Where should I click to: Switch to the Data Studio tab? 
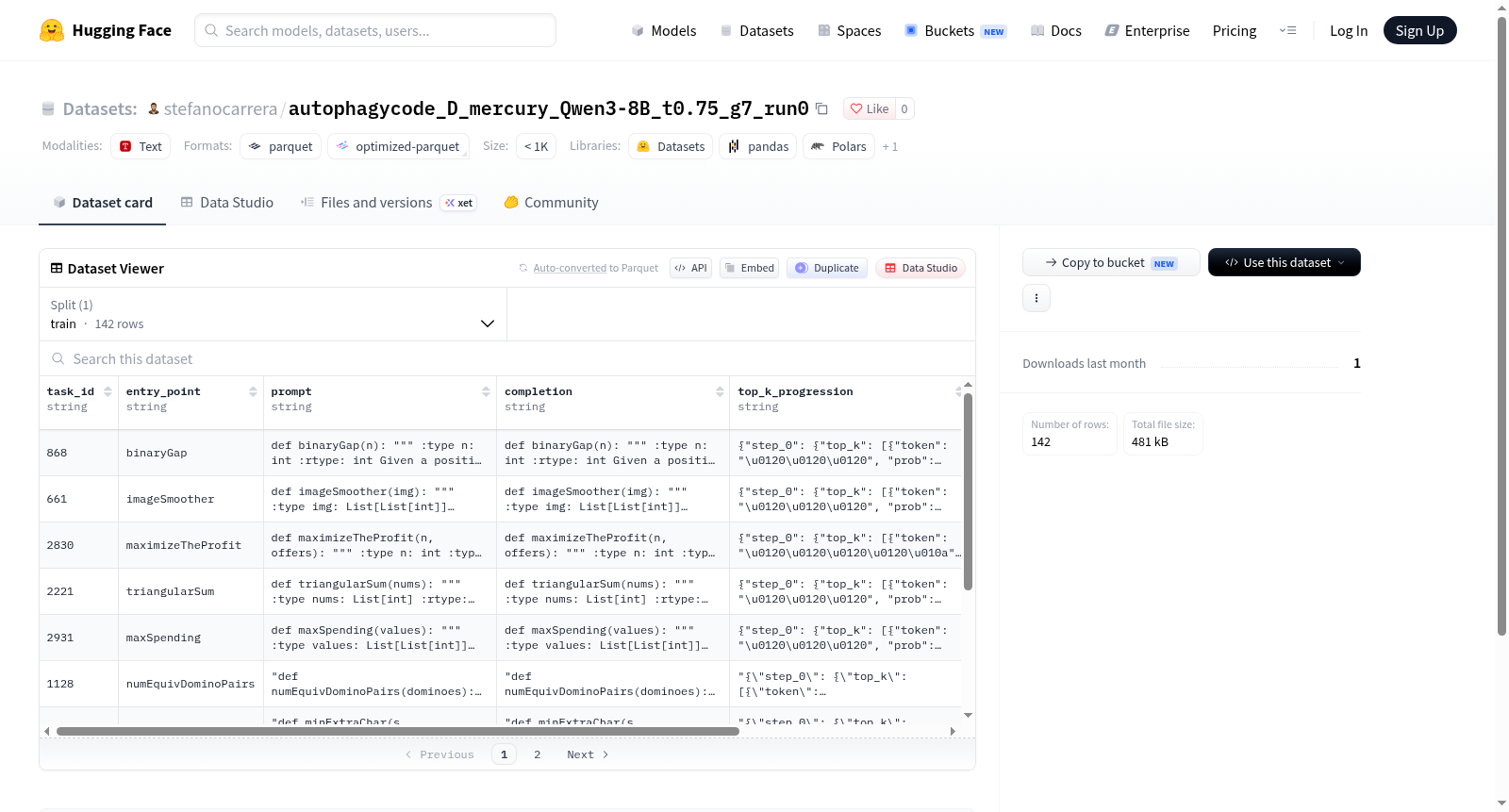point(226,202)
